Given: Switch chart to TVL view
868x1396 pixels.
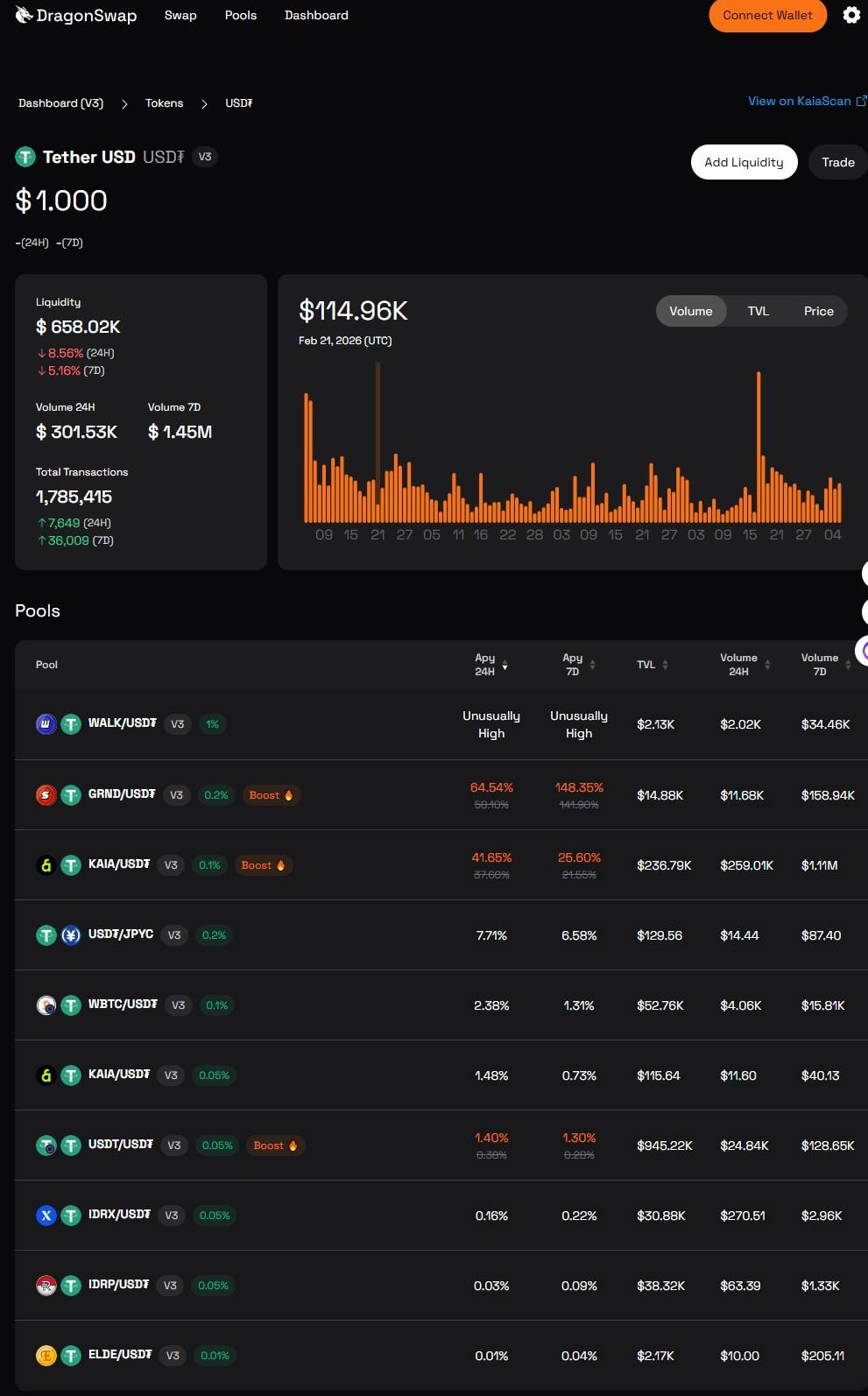Looking at the screenshot, I should [x=759, y=311].
